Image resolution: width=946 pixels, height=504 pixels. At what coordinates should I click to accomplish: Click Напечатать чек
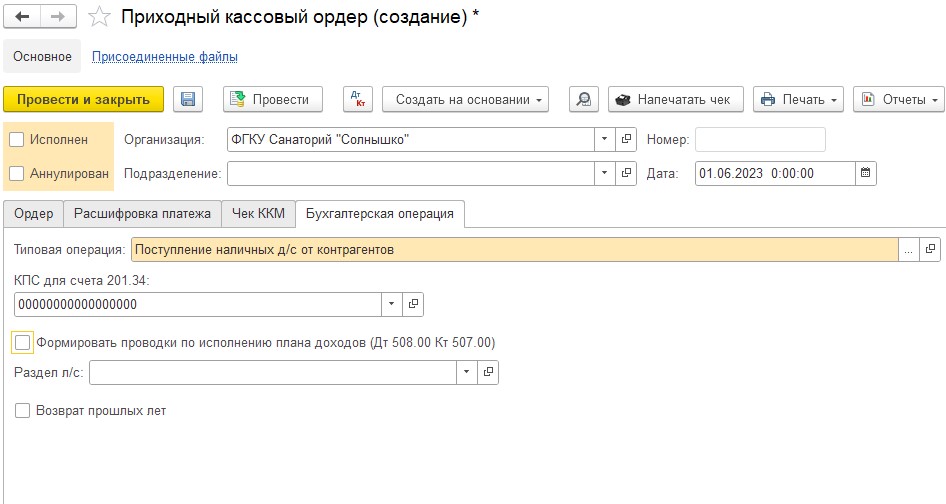(676, 100)
